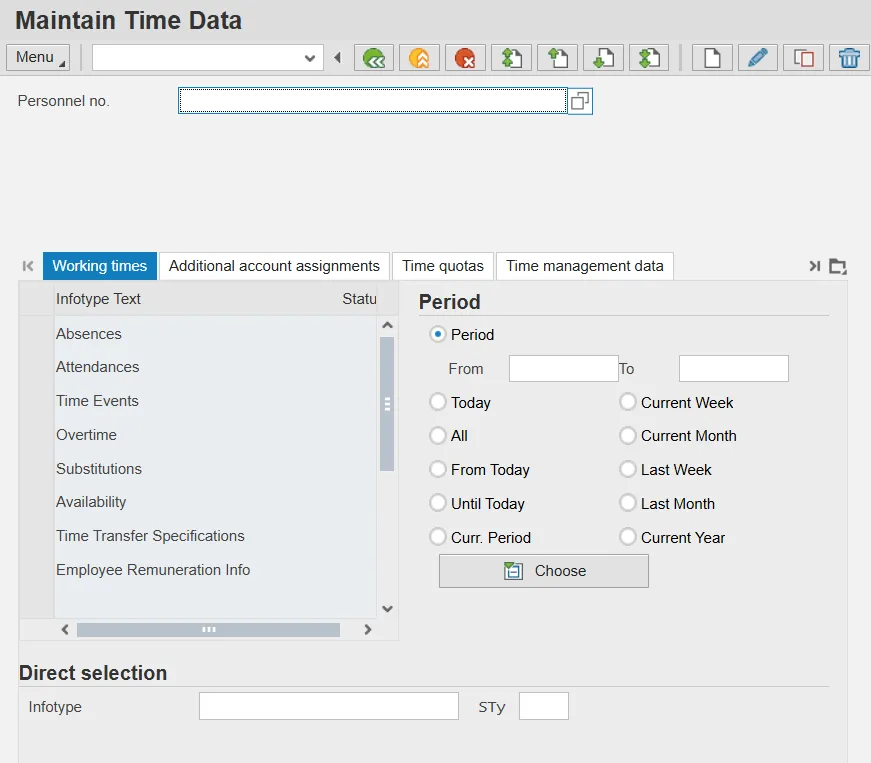Expand the tab list icon at right

pos(838,266)
